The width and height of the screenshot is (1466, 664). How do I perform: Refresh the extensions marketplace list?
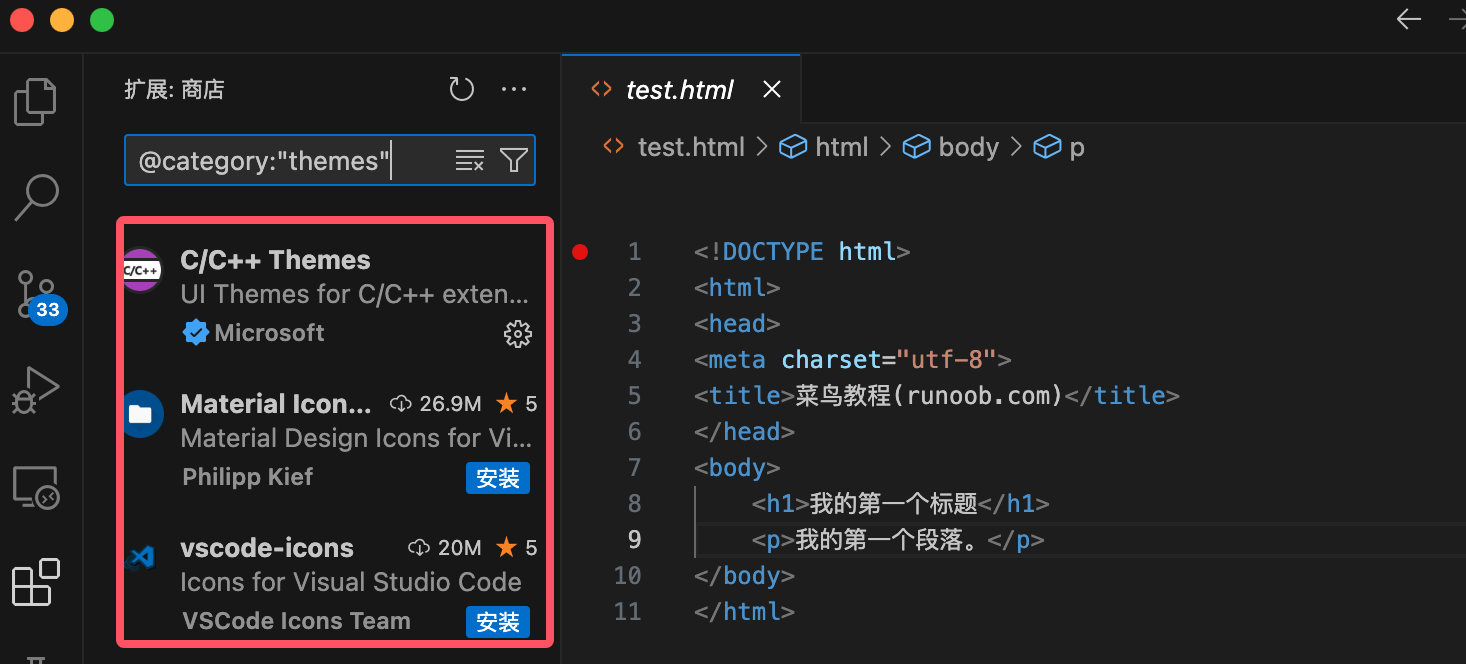coord(461,90)
